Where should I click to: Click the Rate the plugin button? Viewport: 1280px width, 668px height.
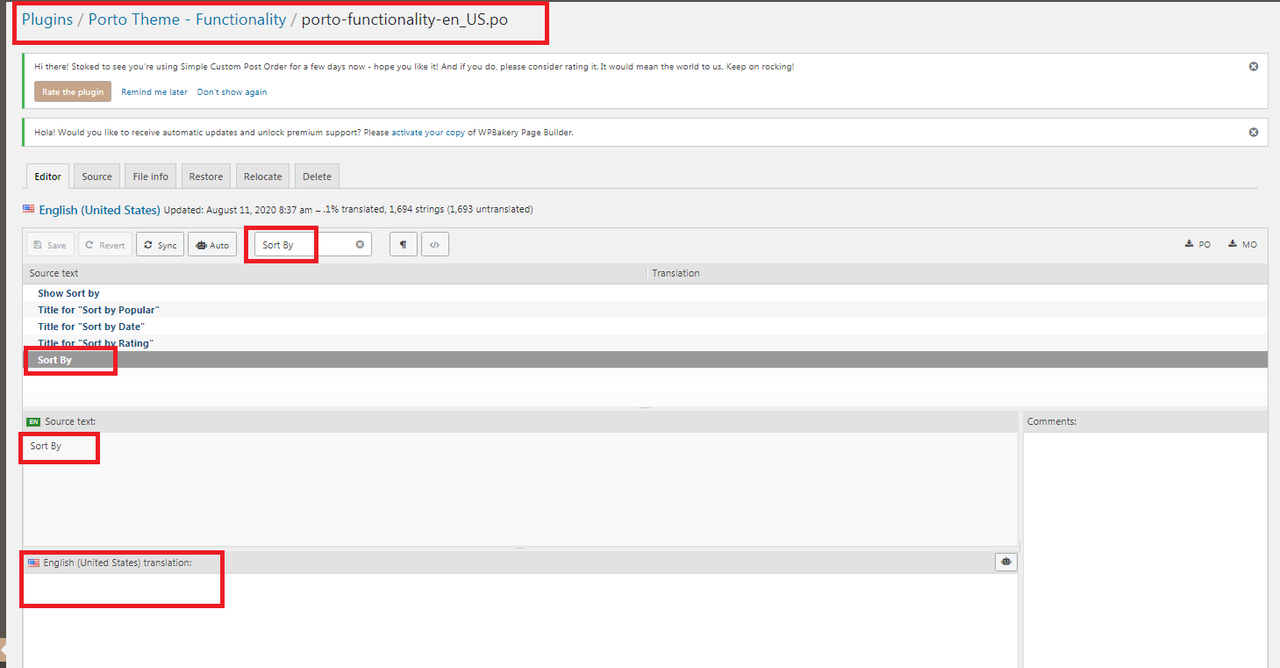pos(73,92)
